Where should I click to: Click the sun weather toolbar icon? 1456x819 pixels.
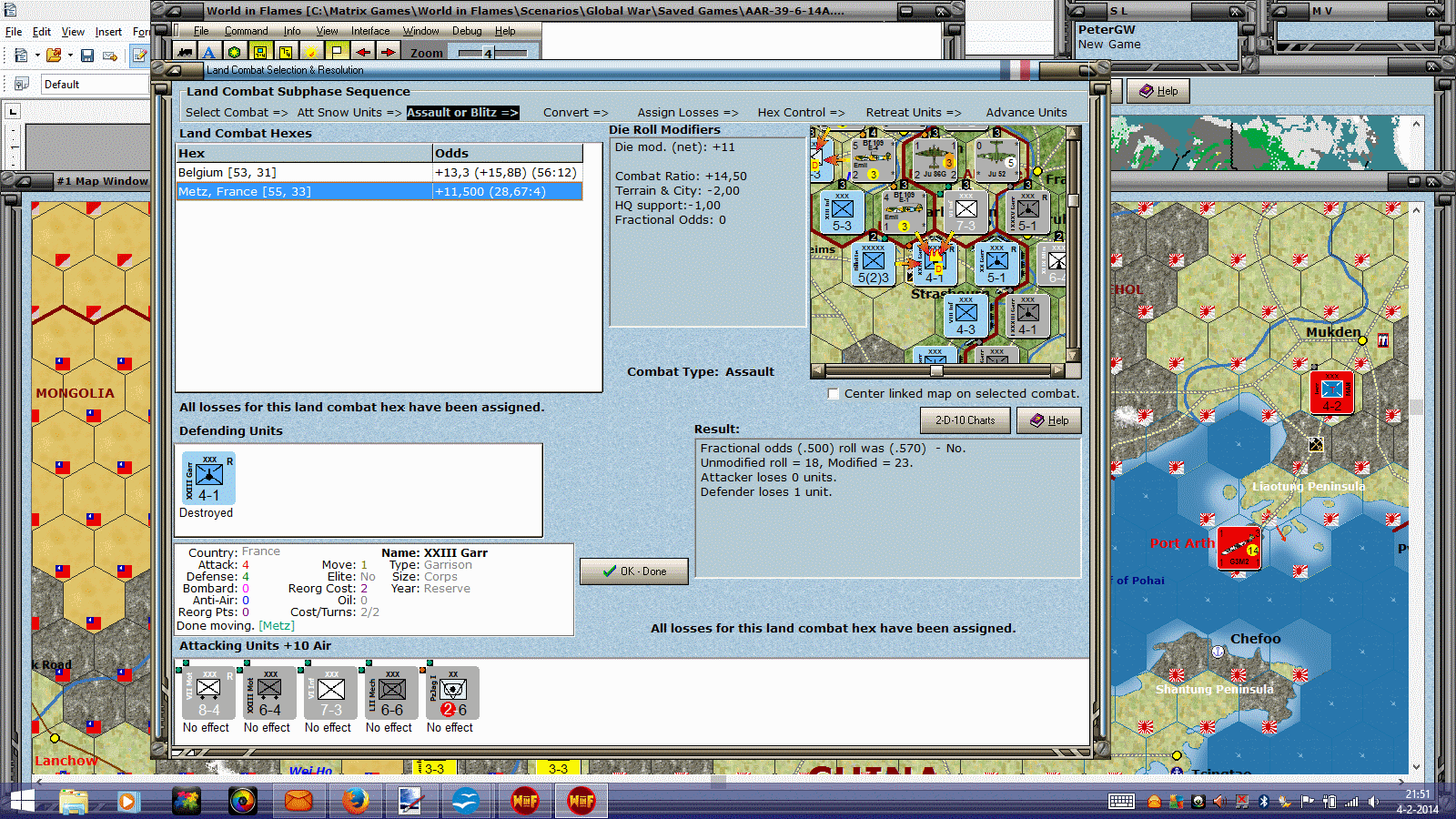311,52
